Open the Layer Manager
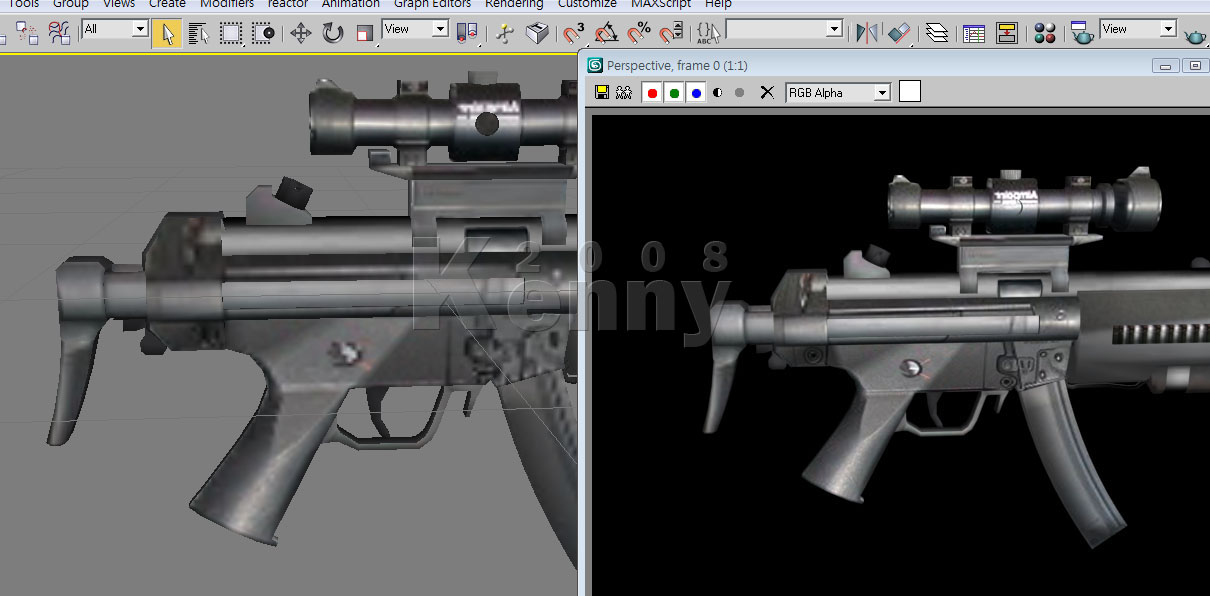This screenshot has width=1210, height=596. tap(936, 33)
